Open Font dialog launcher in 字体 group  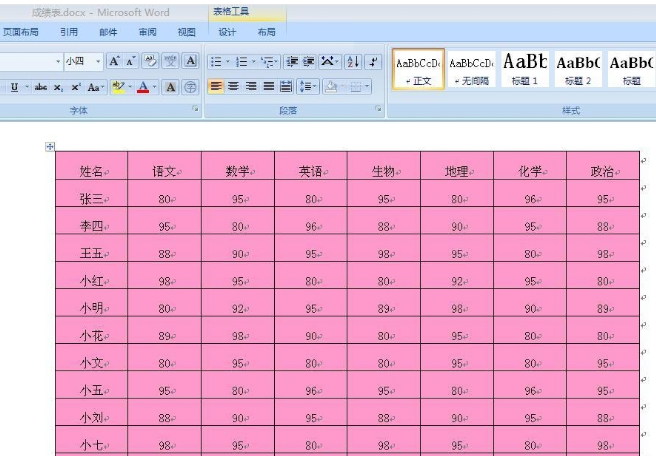click(x=195, y=109)
